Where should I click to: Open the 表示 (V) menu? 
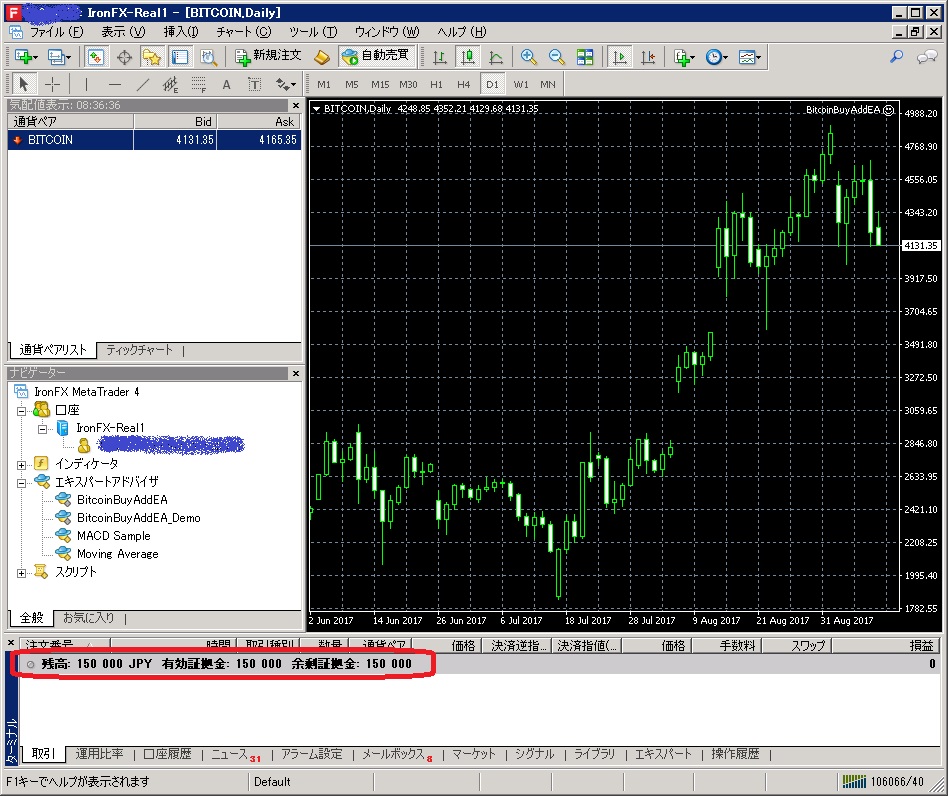point(123,31)
